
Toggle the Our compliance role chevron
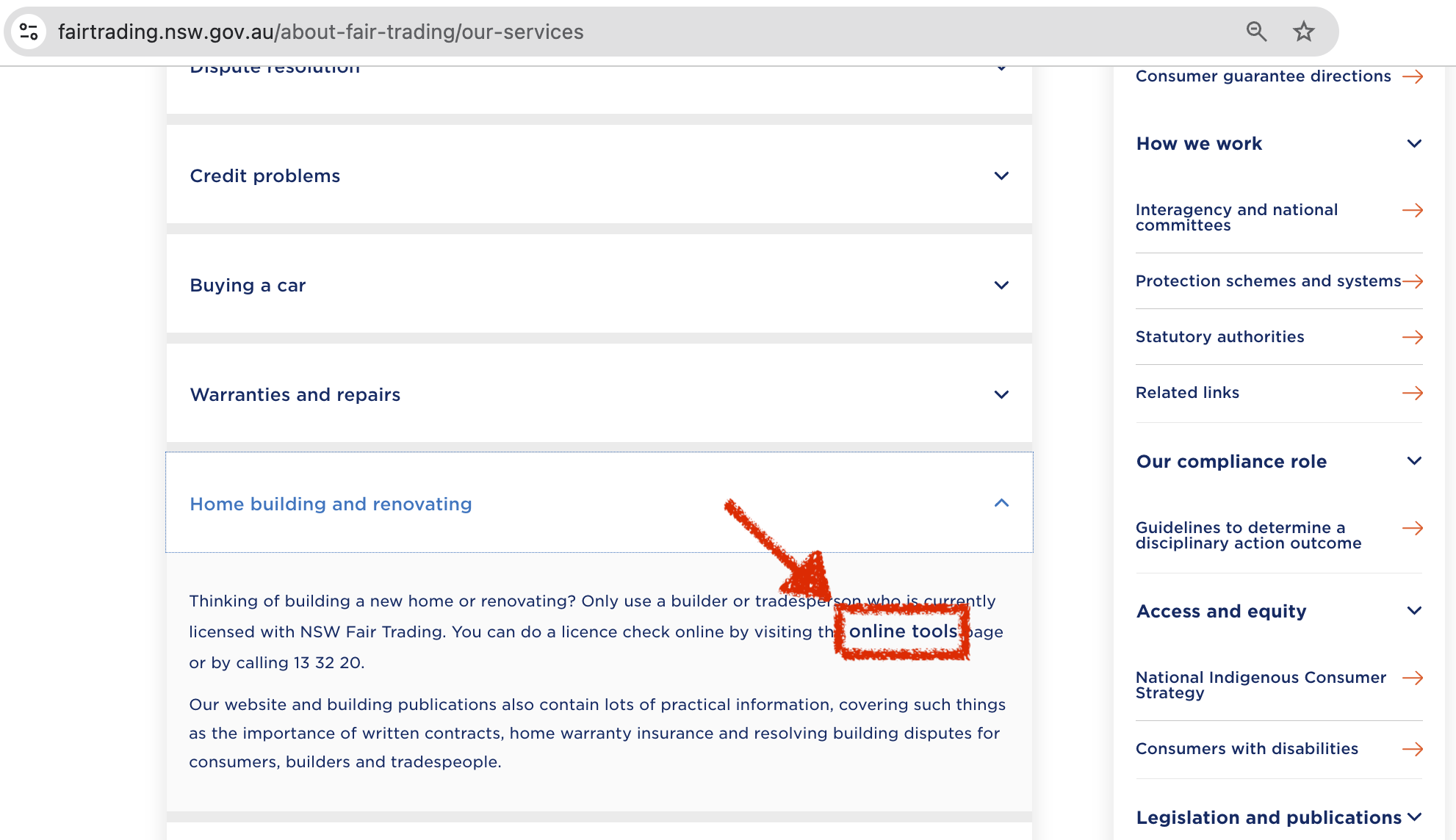[1413, 461]
